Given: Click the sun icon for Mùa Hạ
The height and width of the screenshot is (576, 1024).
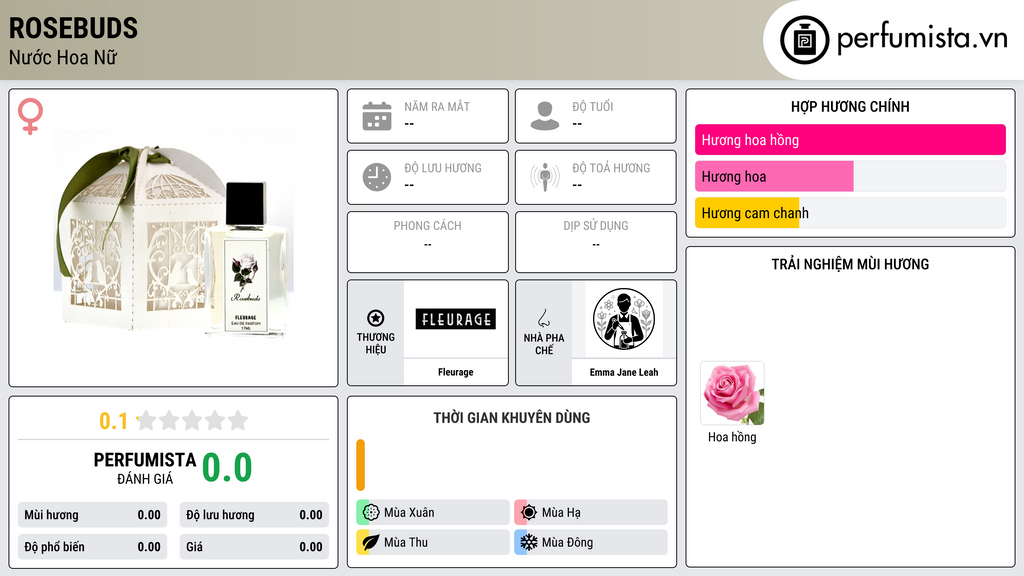Looking at the screenshot, I should point(529,513).
